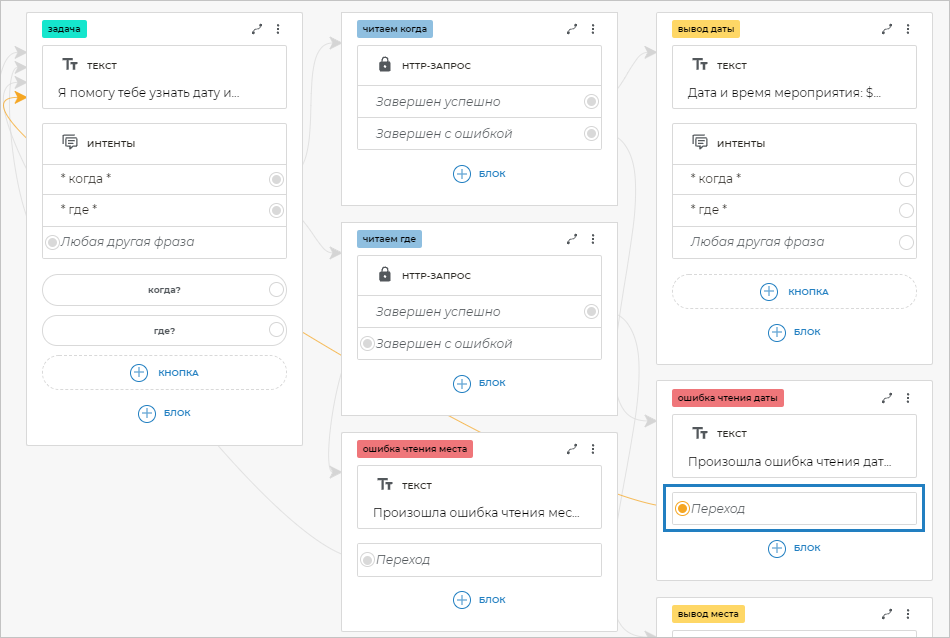Screen dimensions: 950x638
Task: Click connection icon on 'ошибка чтения места'
Action: click(572, 450)
